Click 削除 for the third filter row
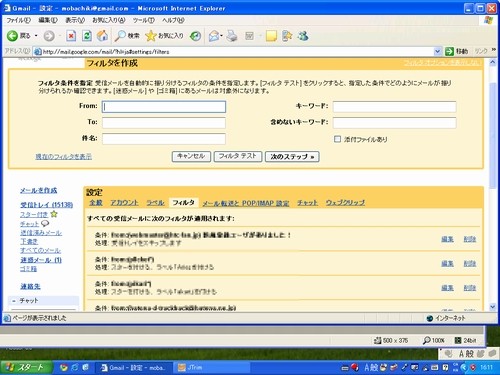The width and height of the screenshot is (500, 375). (x=470, y=288)
